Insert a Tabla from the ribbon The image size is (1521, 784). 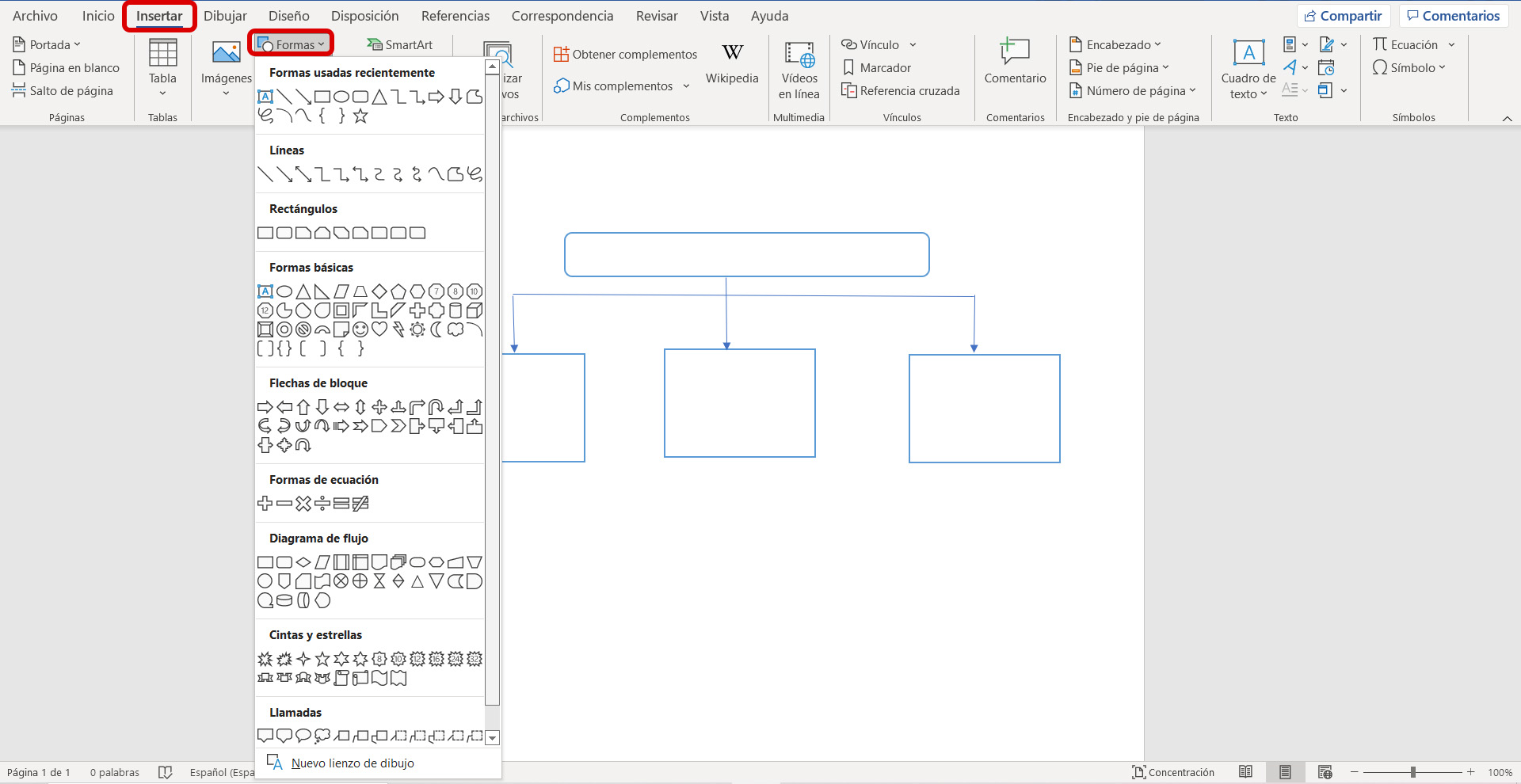coord(162,69)
